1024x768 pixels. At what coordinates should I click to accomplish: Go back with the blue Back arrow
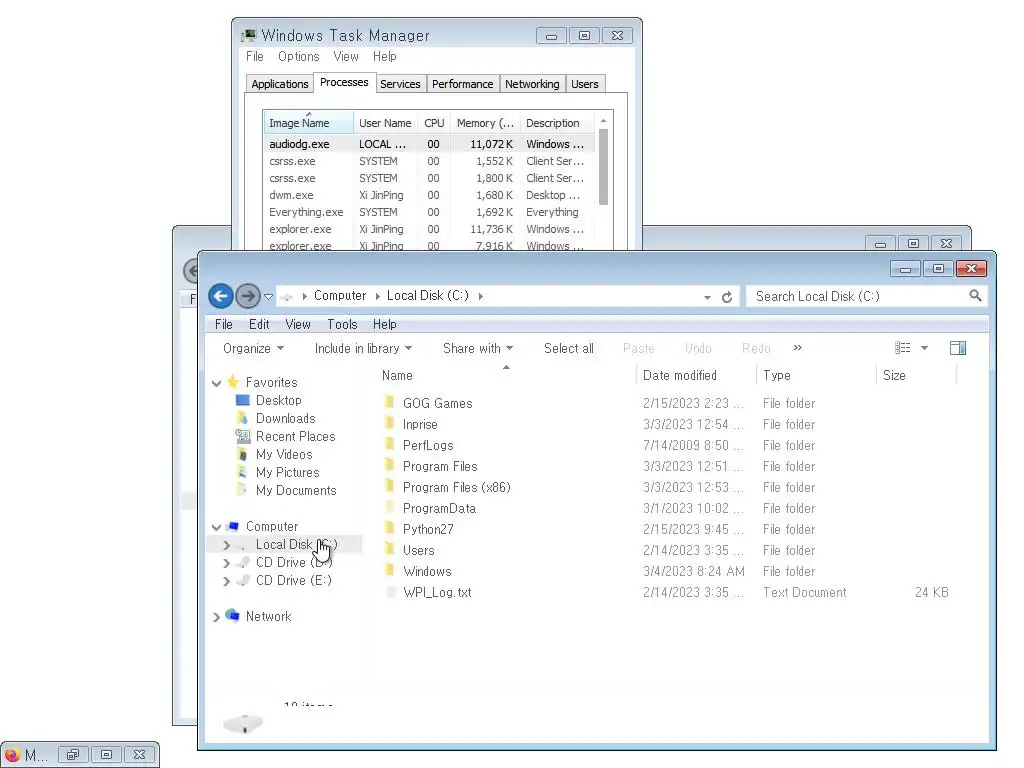pos(221,296)
